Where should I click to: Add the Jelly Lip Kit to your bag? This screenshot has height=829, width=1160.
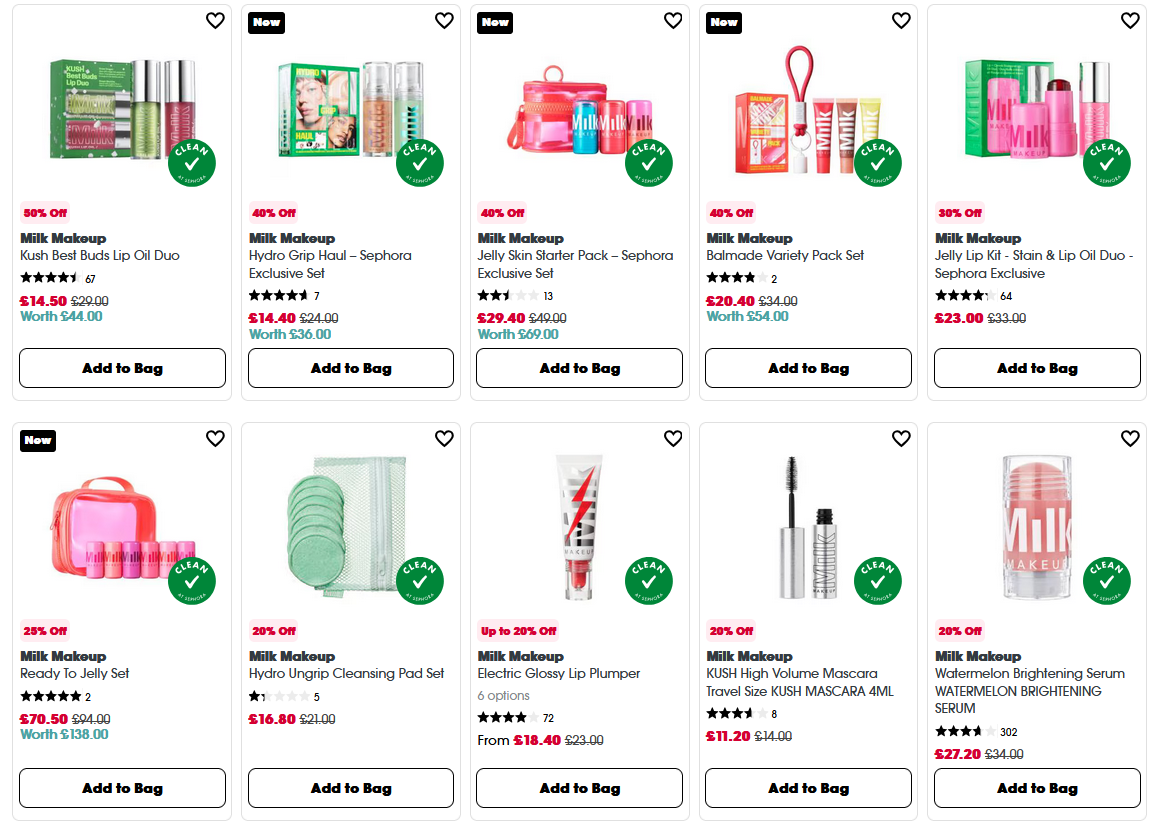[1036, 368]
